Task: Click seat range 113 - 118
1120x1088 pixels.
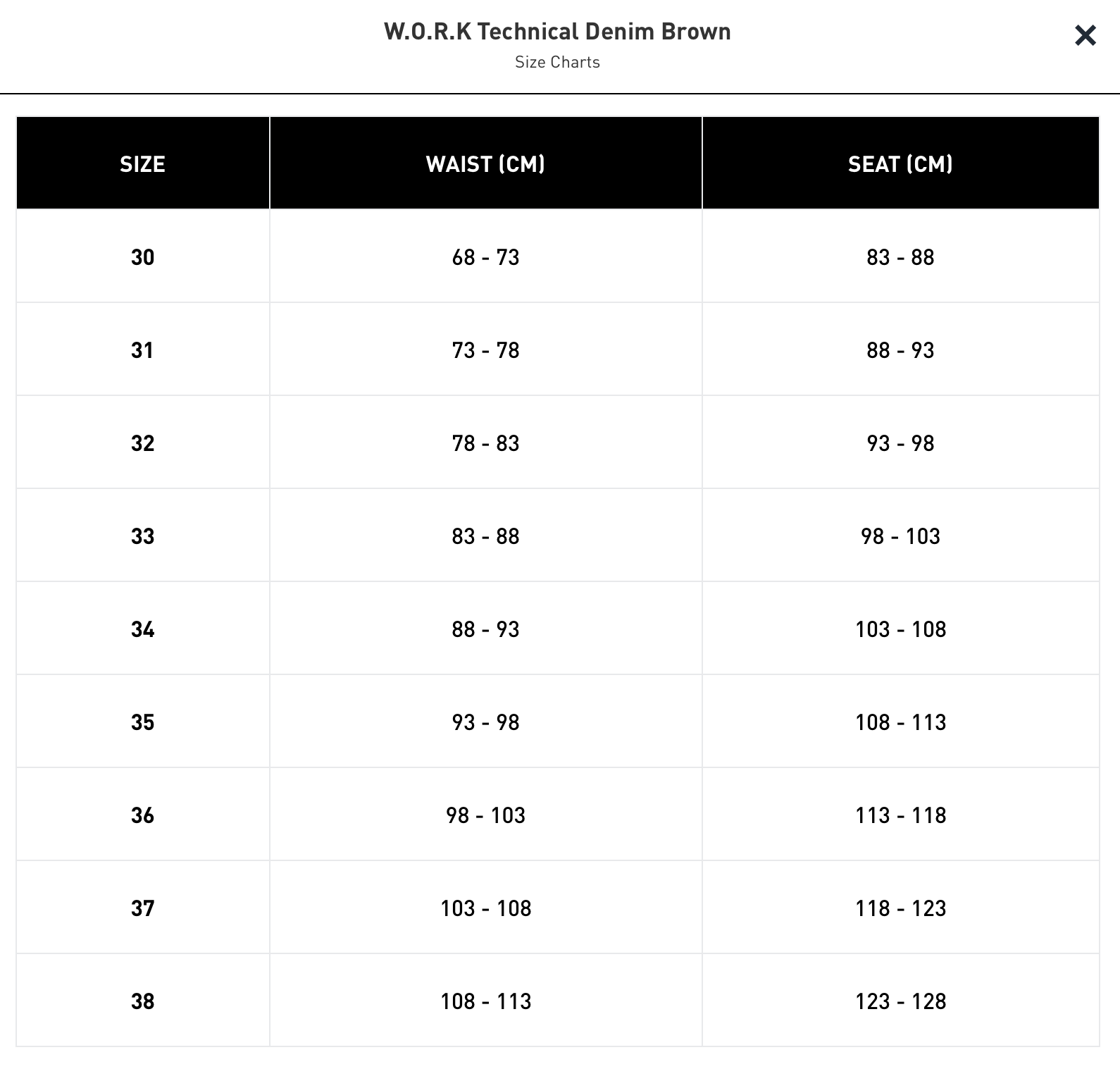Action: point(900,815)
